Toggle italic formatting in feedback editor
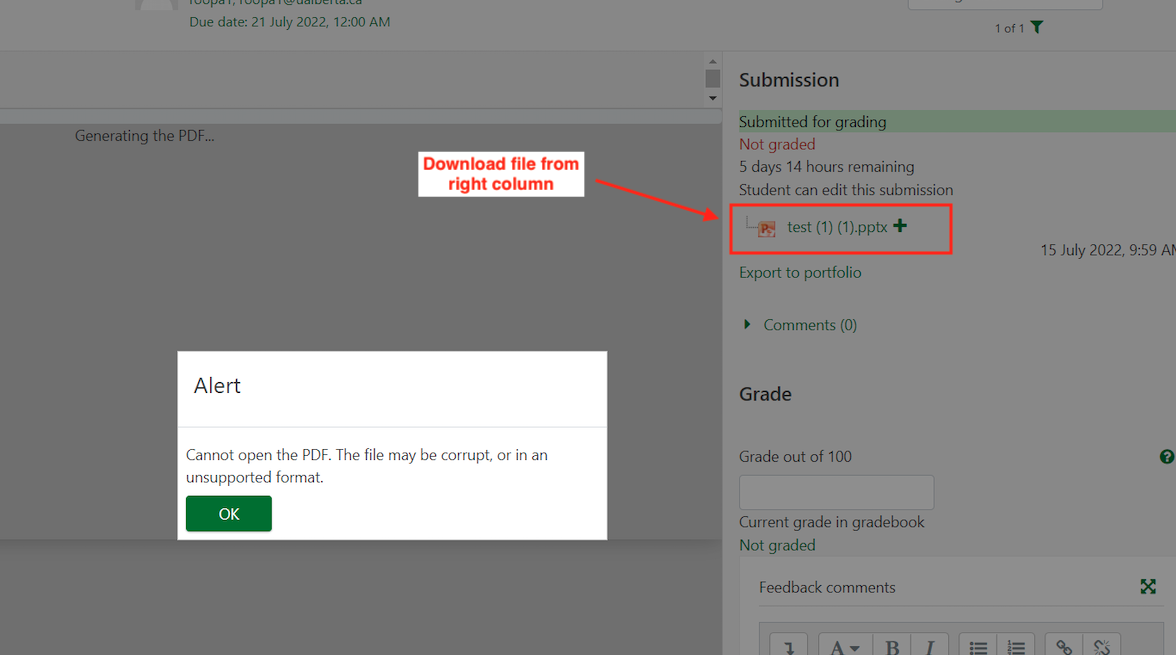This screenshot has width=1176, height=655. click(x=930, y=646)
